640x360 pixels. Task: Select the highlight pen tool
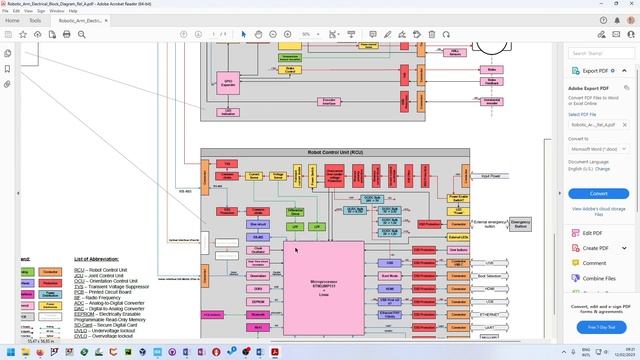tap(387, 35)
